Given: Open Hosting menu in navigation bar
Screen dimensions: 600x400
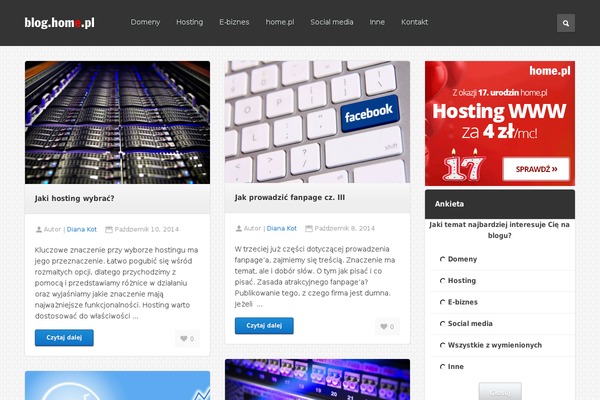Looking at the screenshot, I should tap(189, 22).
